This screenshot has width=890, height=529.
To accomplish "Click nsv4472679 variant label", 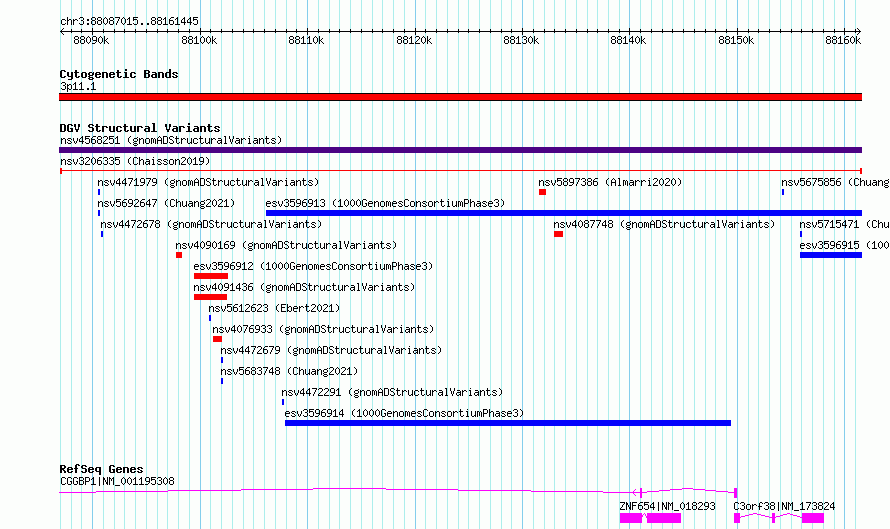I will point(331,350).
